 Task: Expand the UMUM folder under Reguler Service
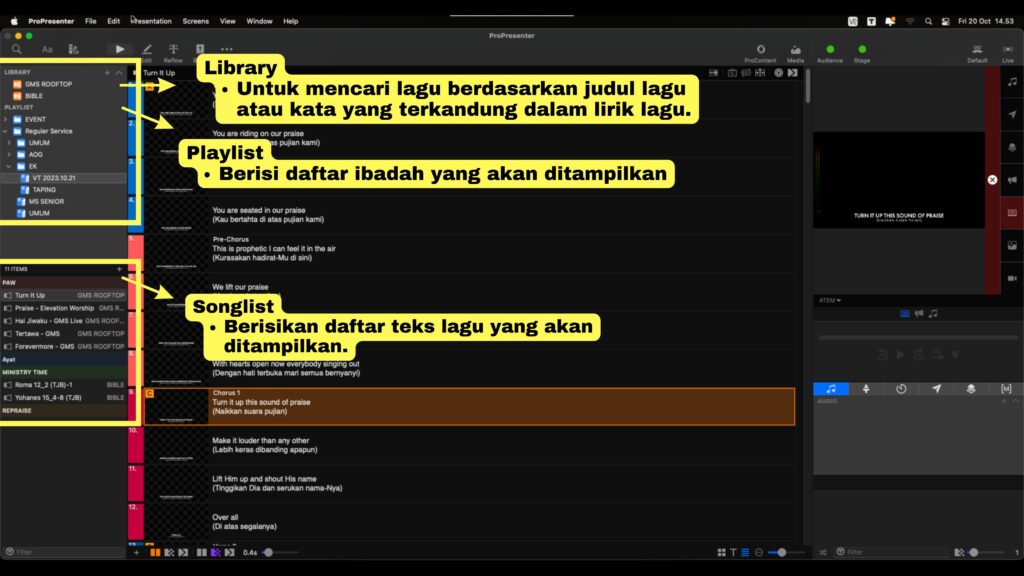(x=9, y=143)
